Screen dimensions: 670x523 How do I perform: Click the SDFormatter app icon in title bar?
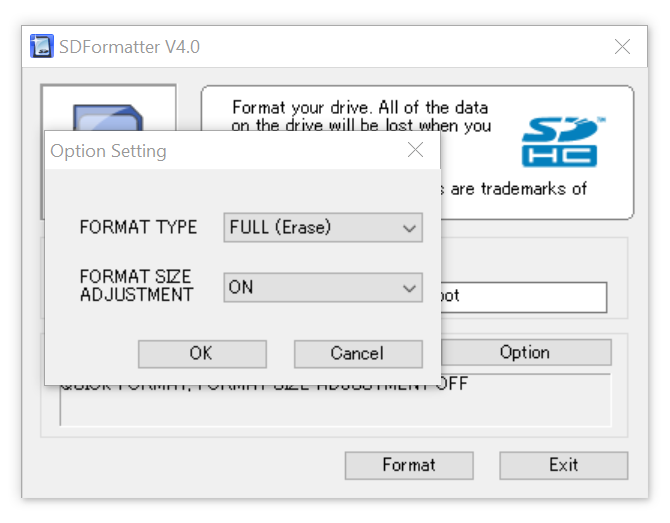tap(42, 47)
